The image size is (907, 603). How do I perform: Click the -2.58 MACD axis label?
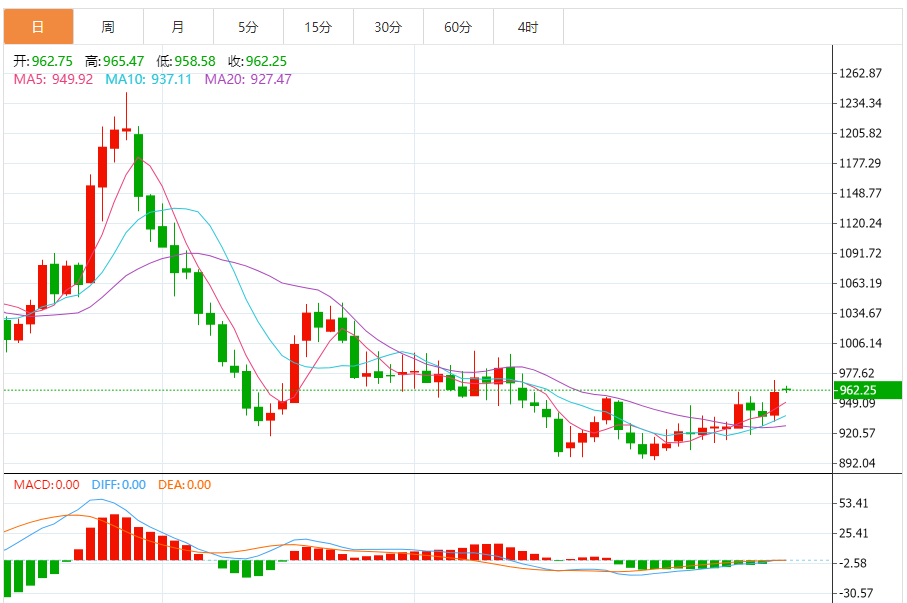[852, 564]
